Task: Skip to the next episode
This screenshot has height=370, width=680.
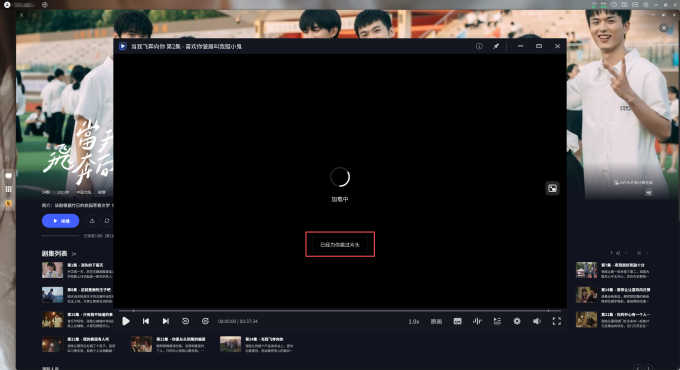Action: (x=165, y=321)
